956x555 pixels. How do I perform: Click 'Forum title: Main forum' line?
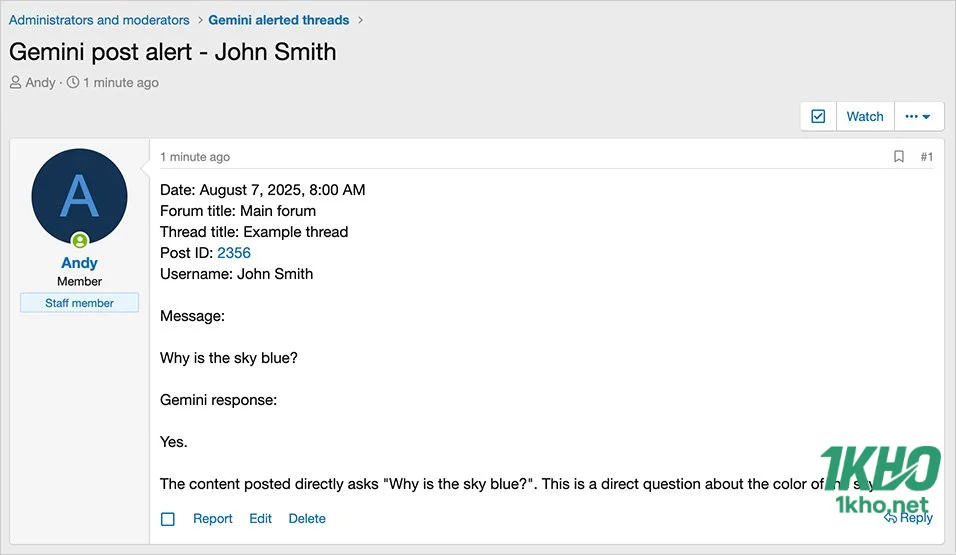tap(238, 211)
